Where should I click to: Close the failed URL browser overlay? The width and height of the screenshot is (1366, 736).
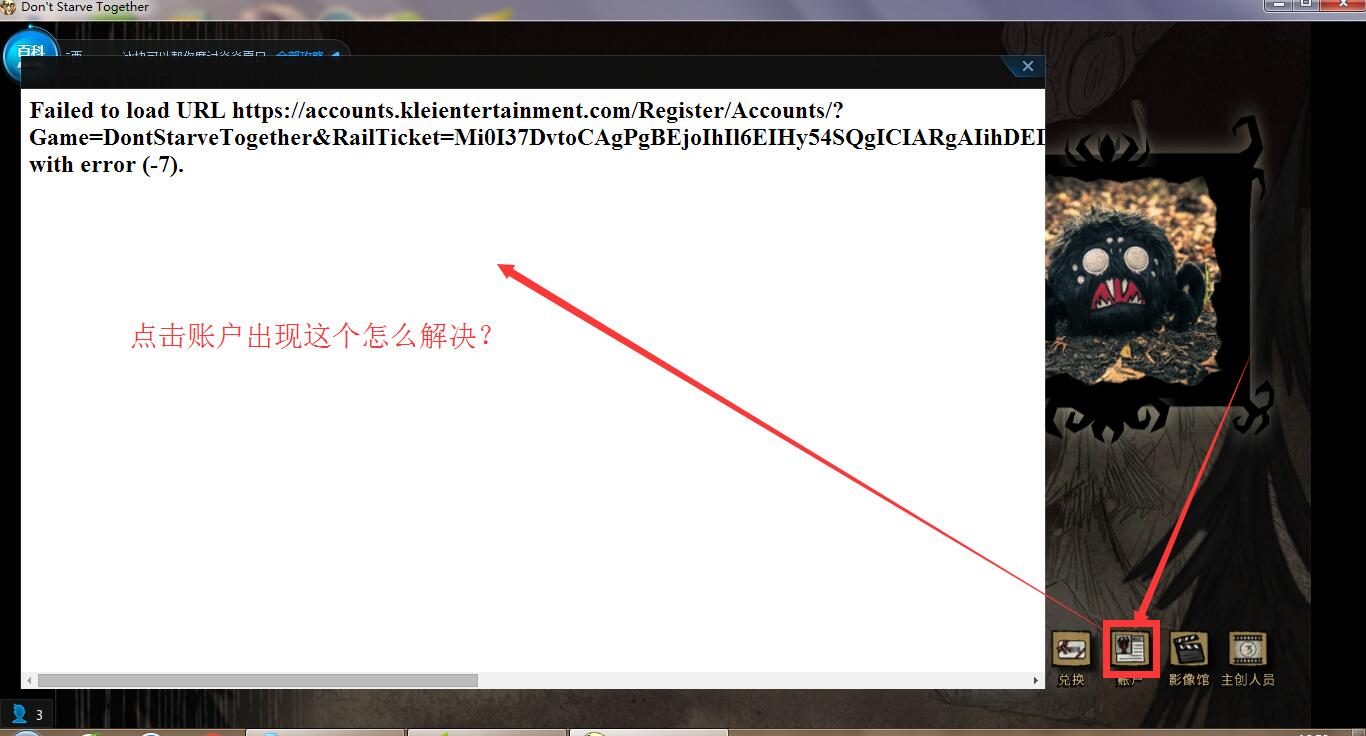1027,67
